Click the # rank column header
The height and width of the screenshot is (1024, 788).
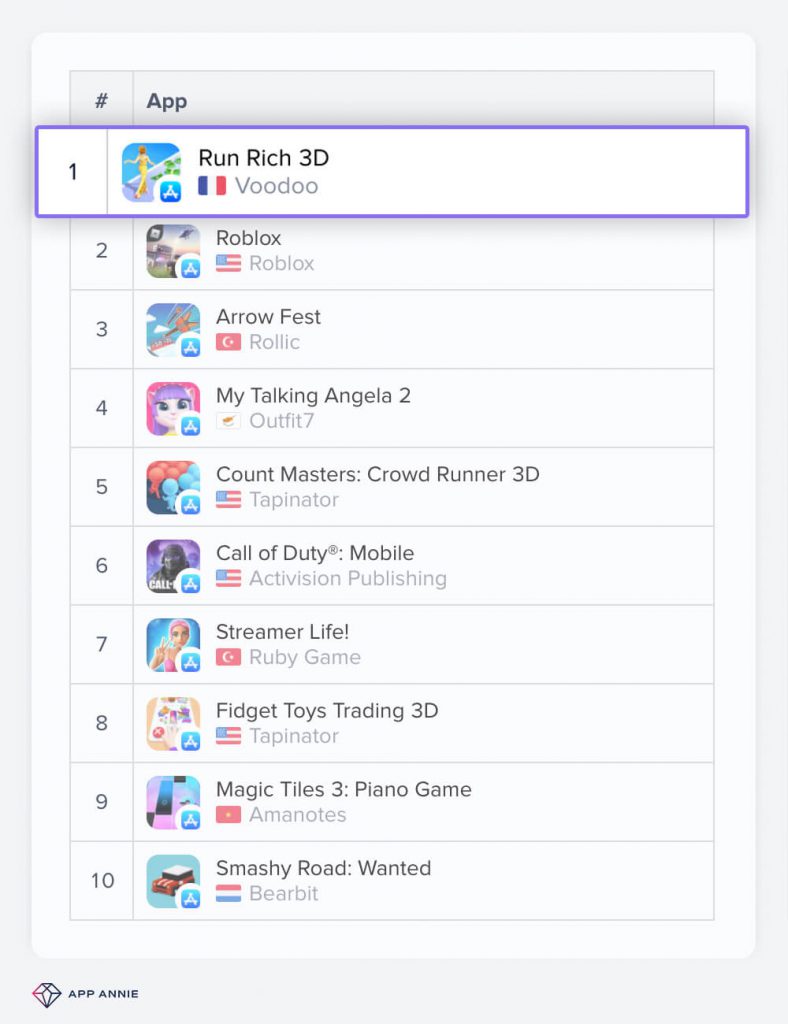(x=101, y=101)
